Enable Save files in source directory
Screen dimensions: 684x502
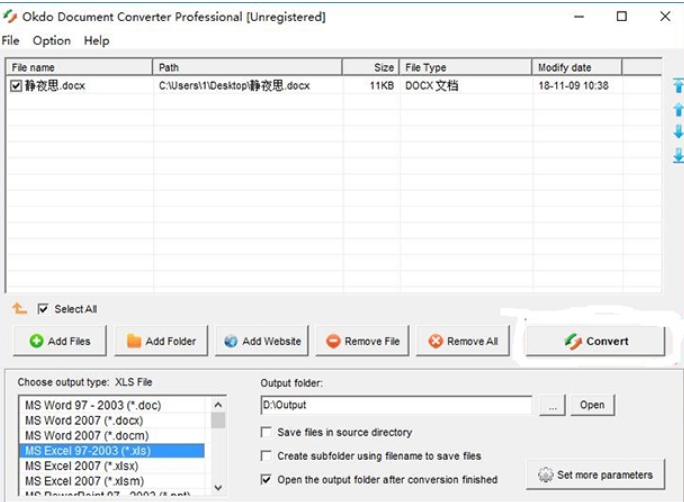pyautogui.click(x=266, y=432)
